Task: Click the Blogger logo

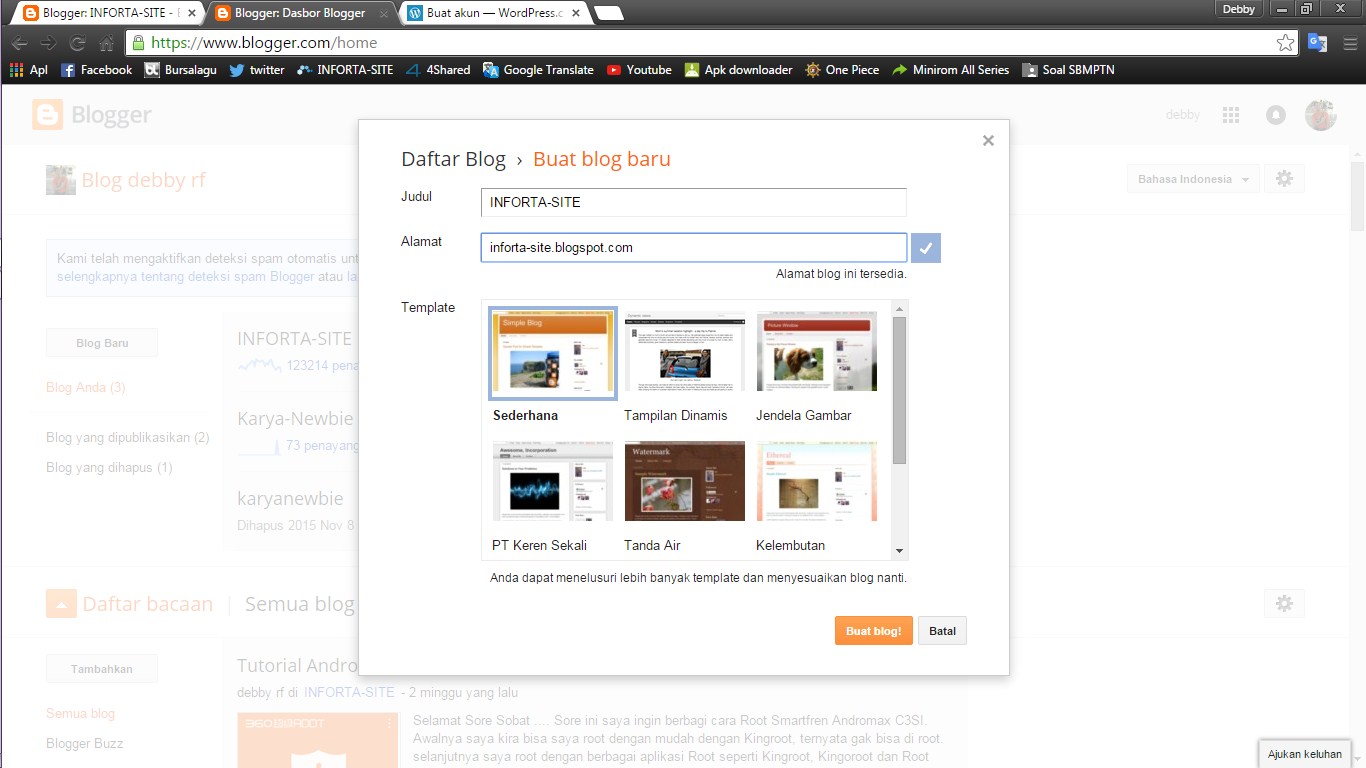Action: coord(92,115)
